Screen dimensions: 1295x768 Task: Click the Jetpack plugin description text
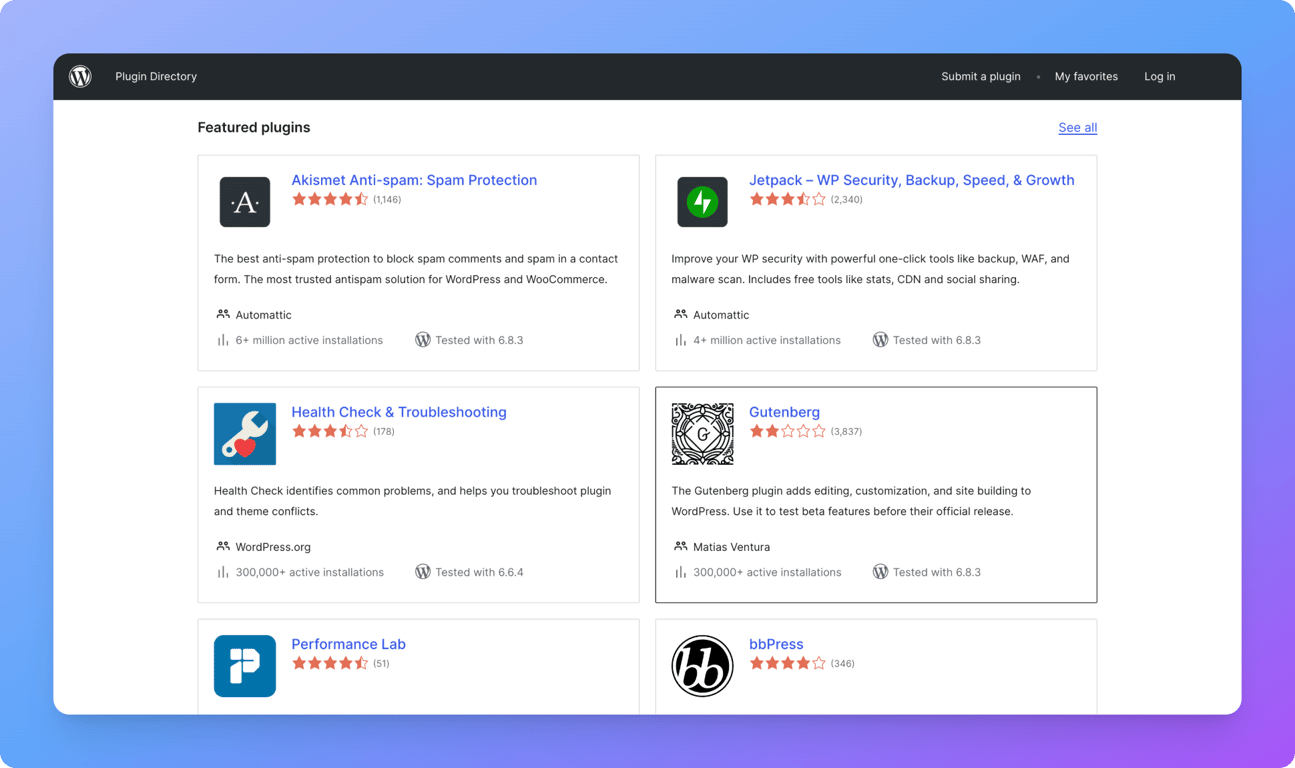point(870,269)
